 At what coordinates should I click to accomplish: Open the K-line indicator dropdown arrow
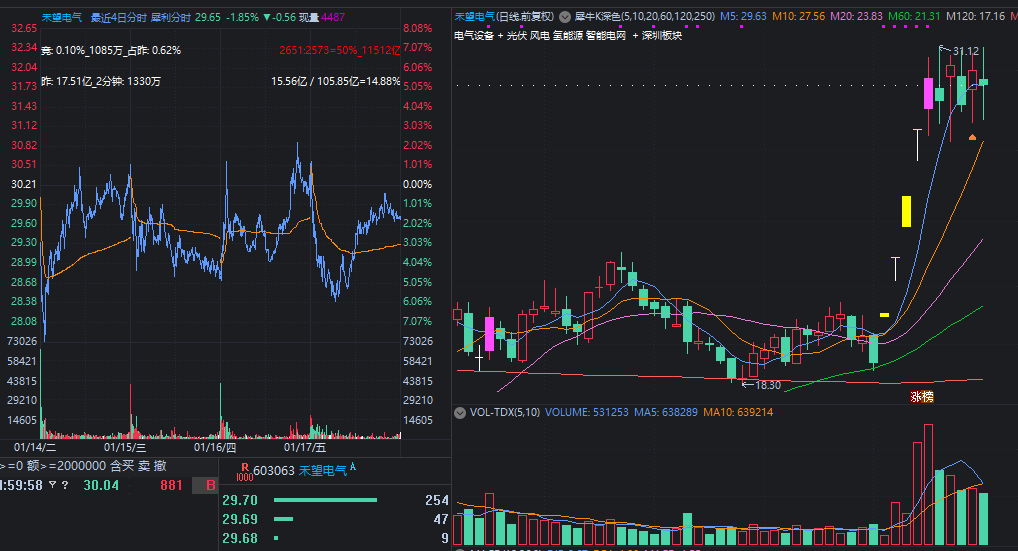pyautogui.click(x=566, y=17)
